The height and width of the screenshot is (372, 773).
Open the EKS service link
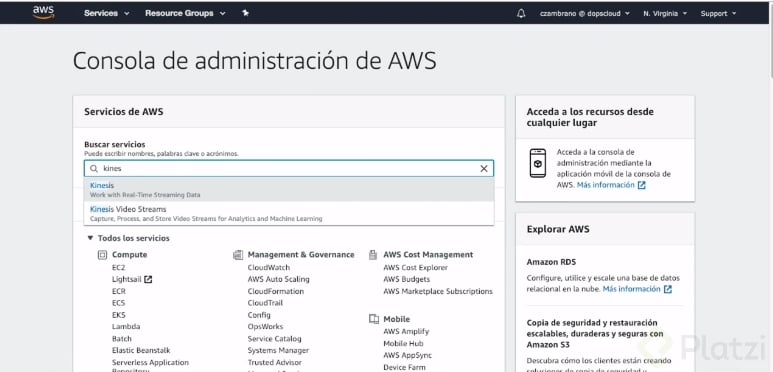(118, 315)
